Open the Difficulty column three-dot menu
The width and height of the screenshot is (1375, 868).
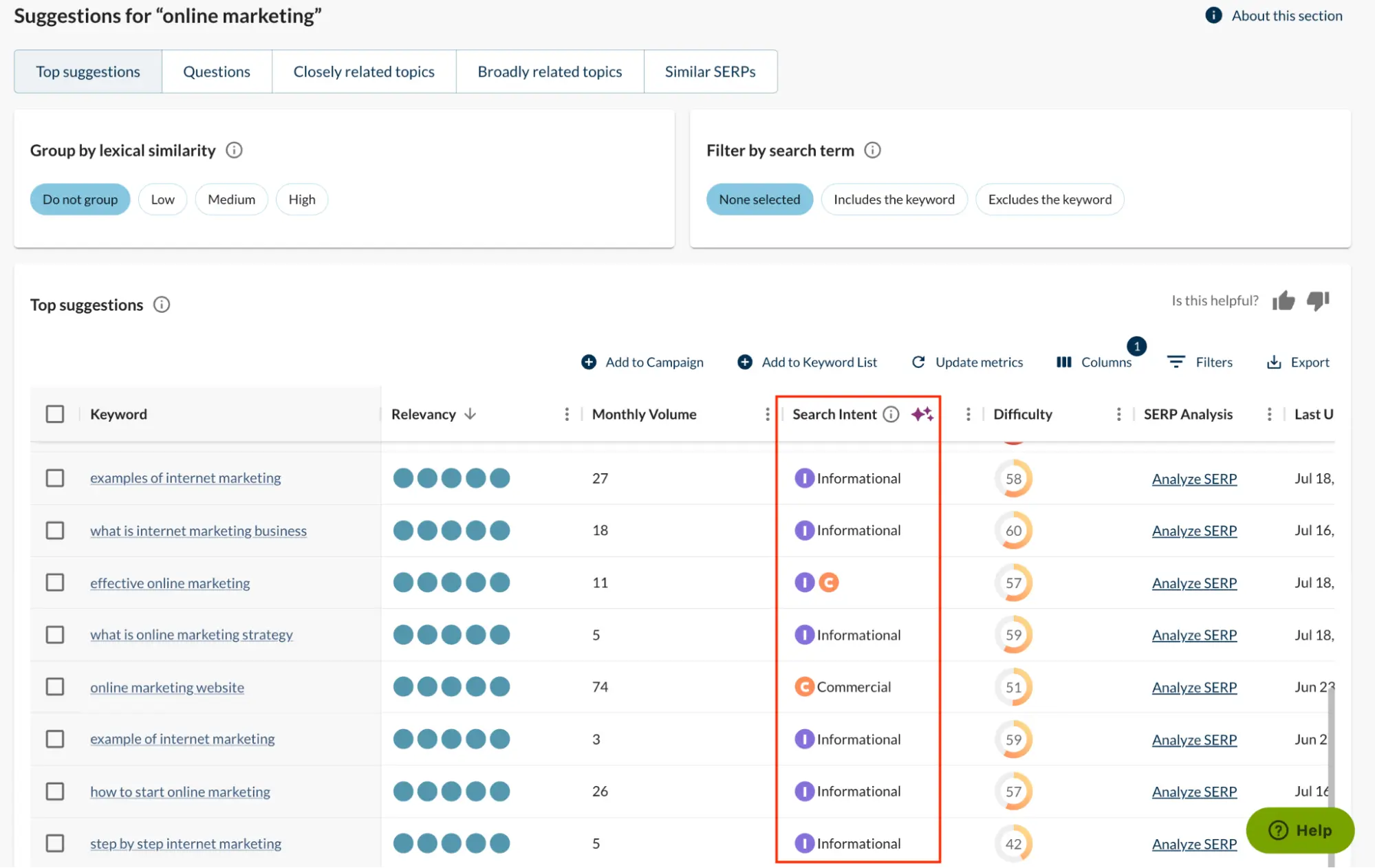tap(1118, 414)
